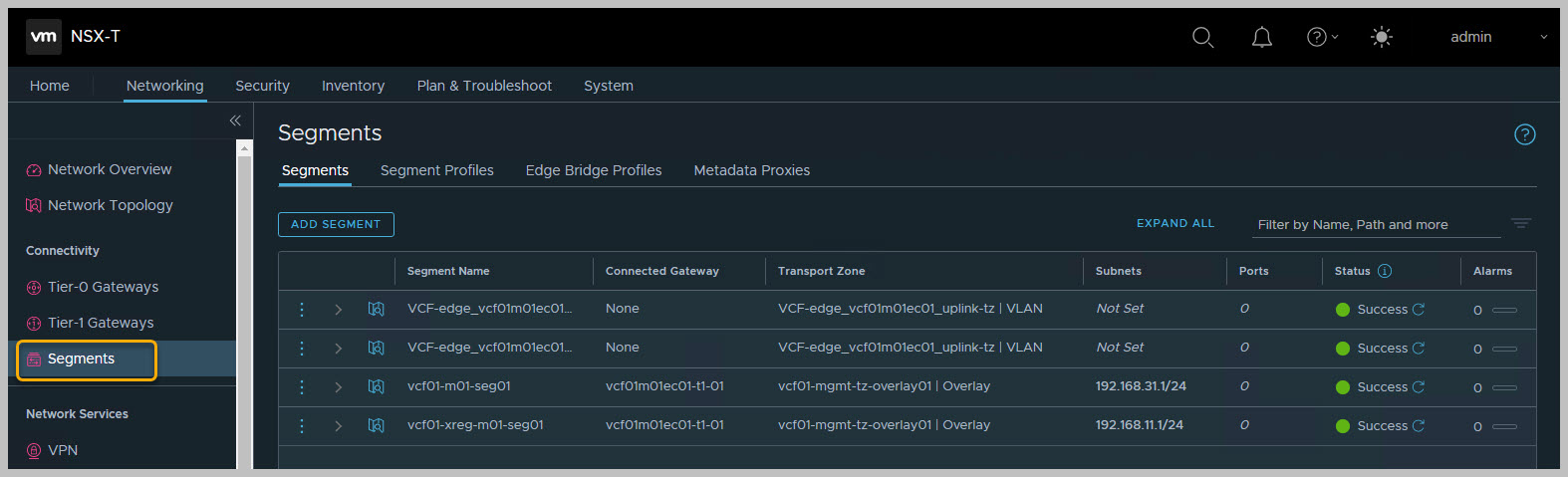Open the search magnifier in header
The width and height of the screenshot is (1568, 477).
pyautogui.click(x=1202, y=37)
